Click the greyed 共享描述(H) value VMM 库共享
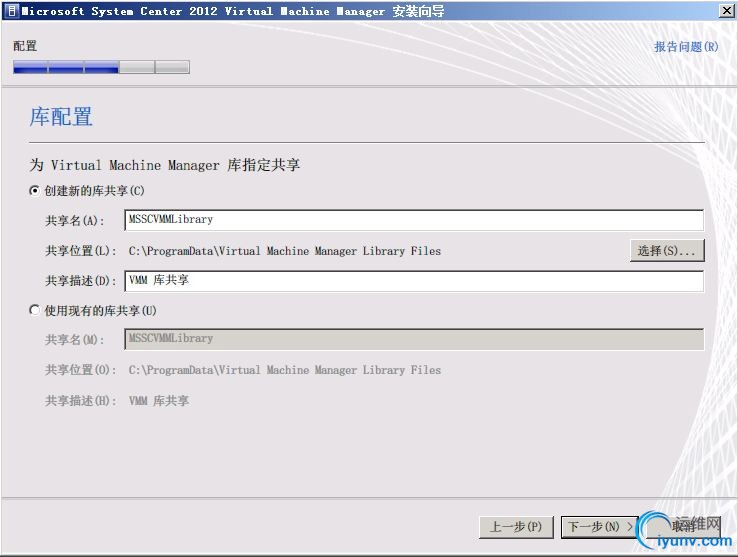Viewport: 738px width, 557px height. pos(159,401)
